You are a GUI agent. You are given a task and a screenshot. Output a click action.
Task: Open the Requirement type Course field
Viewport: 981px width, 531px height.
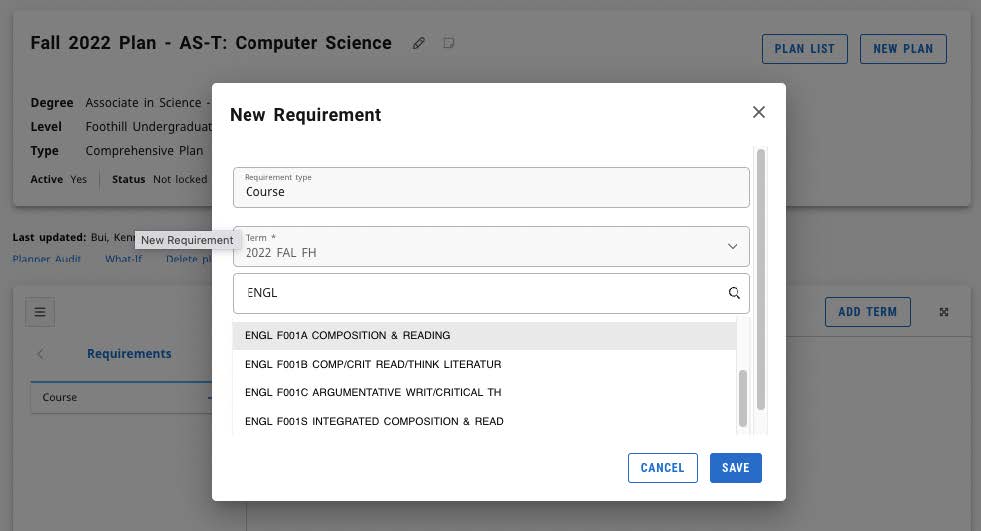490,187
